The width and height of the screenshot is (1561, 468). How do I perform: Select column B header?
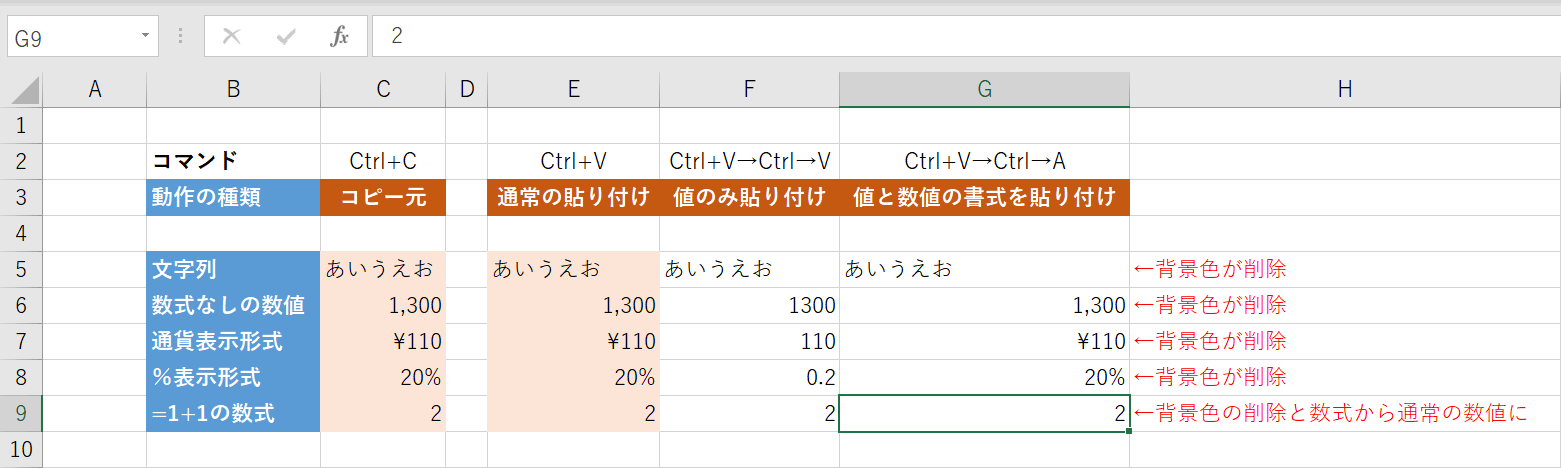(233, 90)
